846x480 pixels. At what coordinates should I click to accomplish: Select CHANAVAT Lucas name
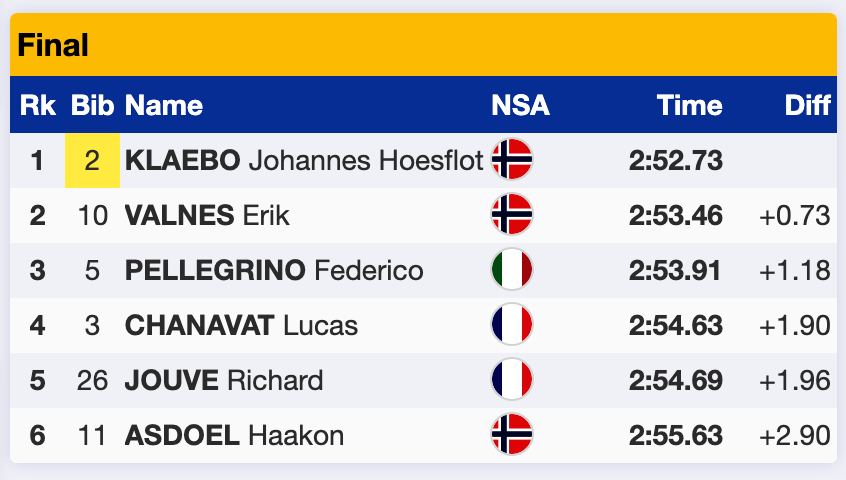point(241,325)
